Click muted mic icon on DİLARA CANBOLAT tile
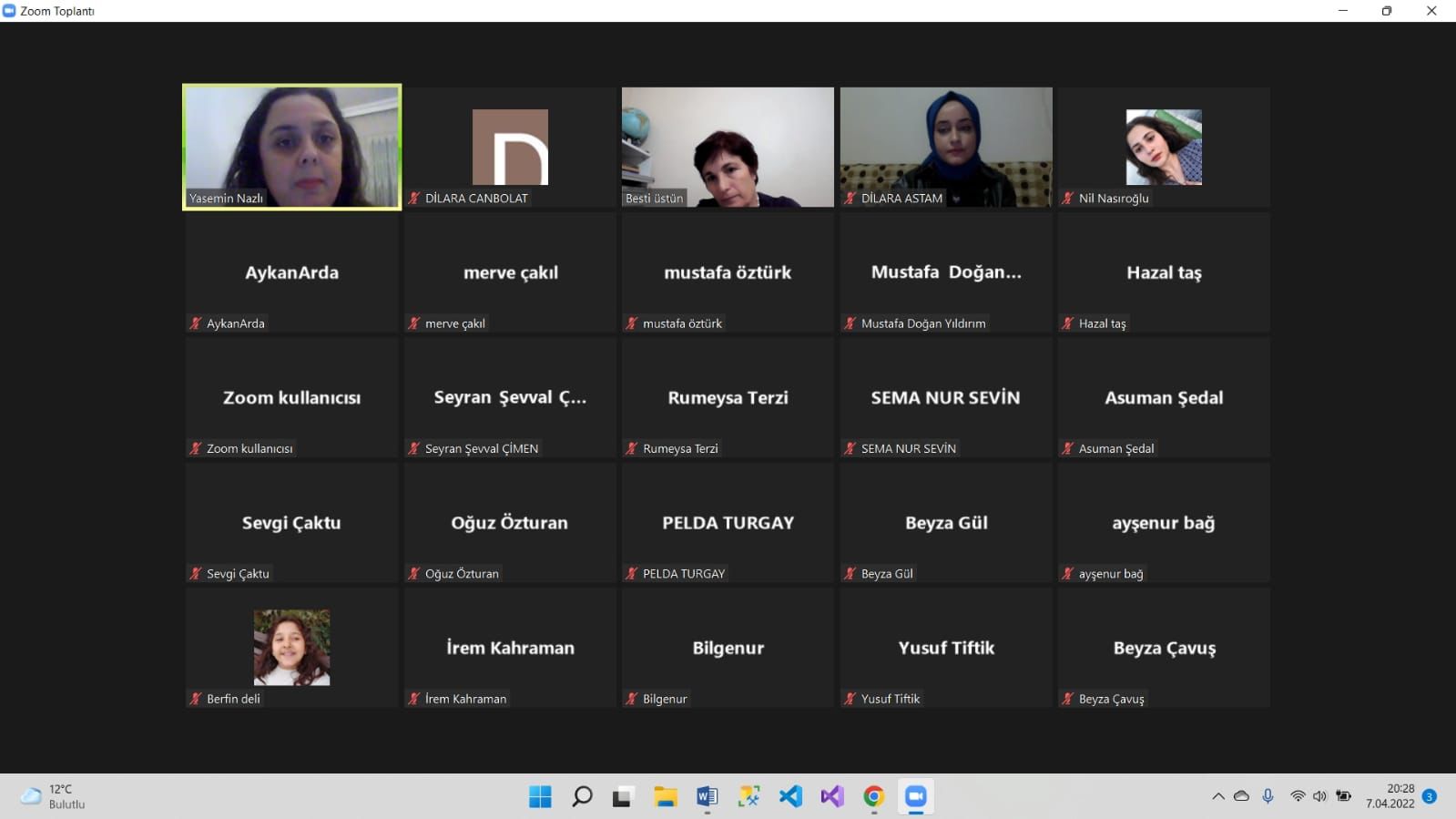 (413, 198)
